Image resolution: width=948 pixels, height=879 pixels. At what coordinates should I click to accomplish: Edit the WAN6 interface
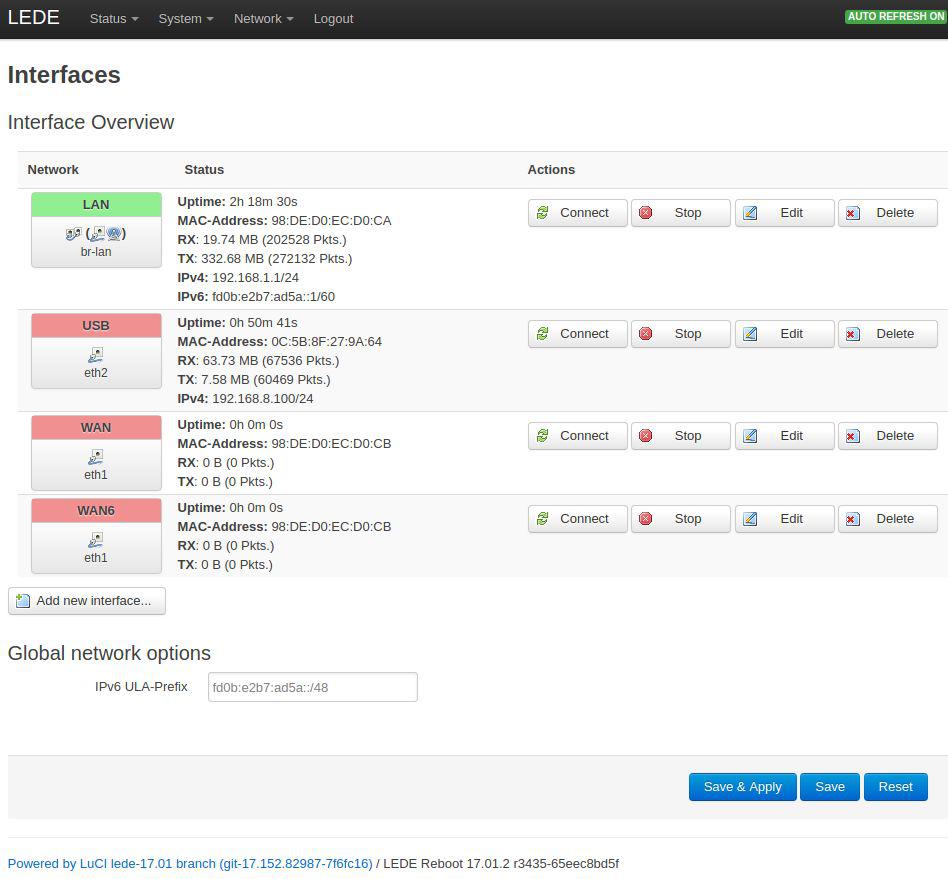(785, 519)
